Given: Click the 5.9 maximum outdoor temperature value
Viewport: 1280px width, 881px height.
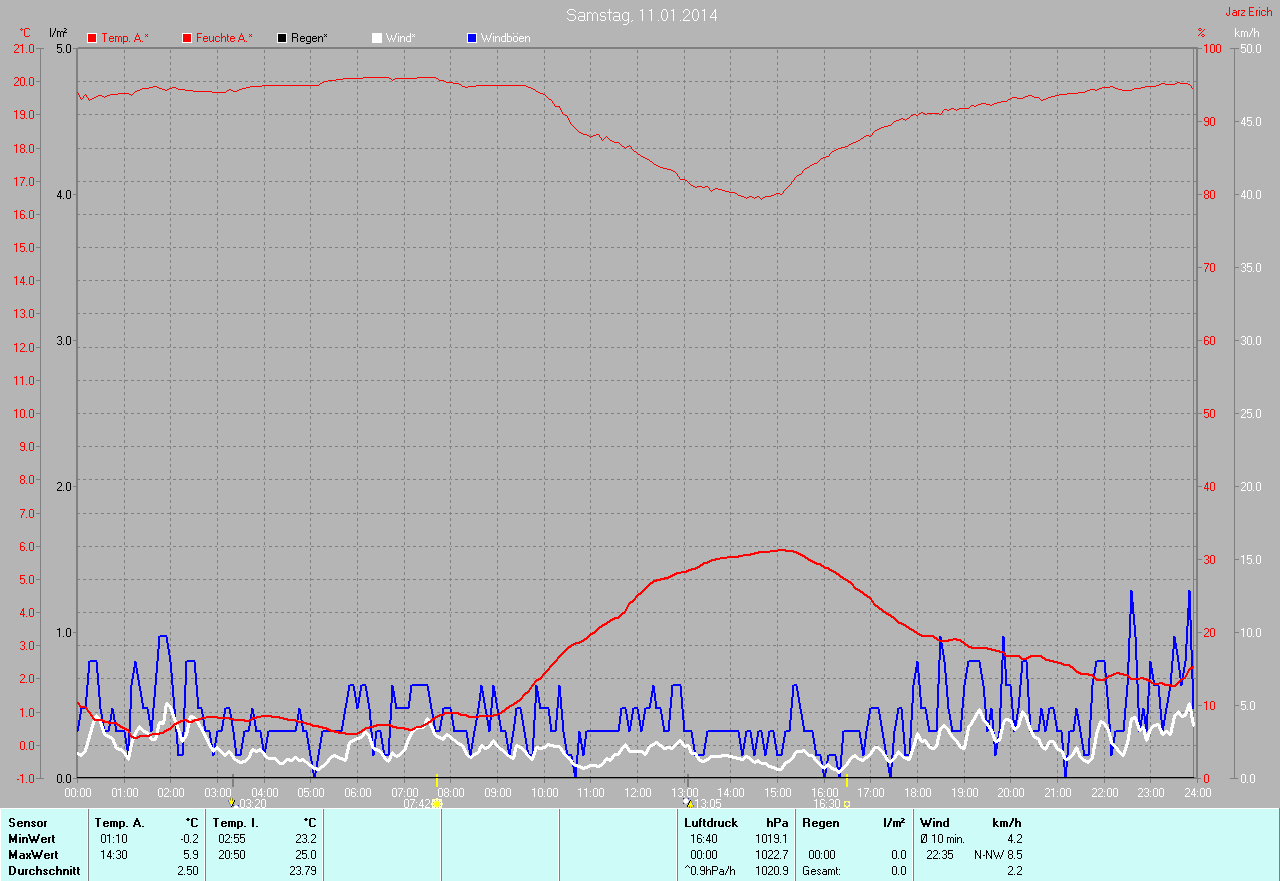Looking at the screenshot, I should [190, 855].
